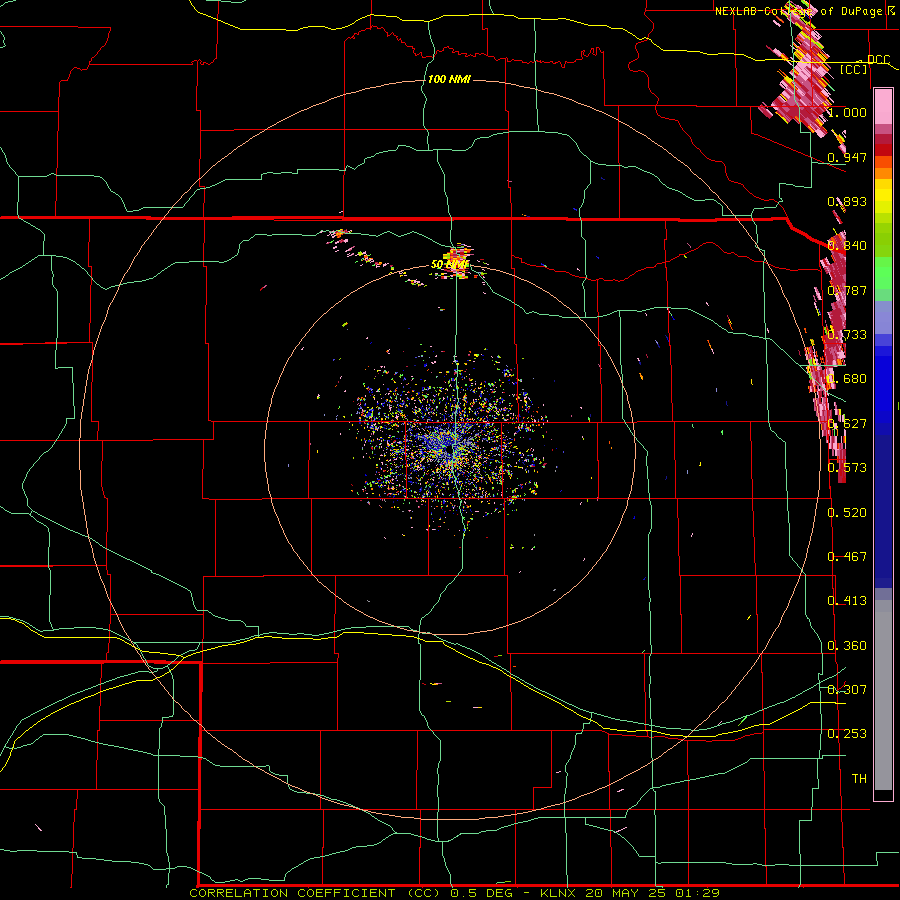The width and height of the screenshot is (900, 900).
Task: Click the TH label on the scale
Action: [x=859, y=779]
